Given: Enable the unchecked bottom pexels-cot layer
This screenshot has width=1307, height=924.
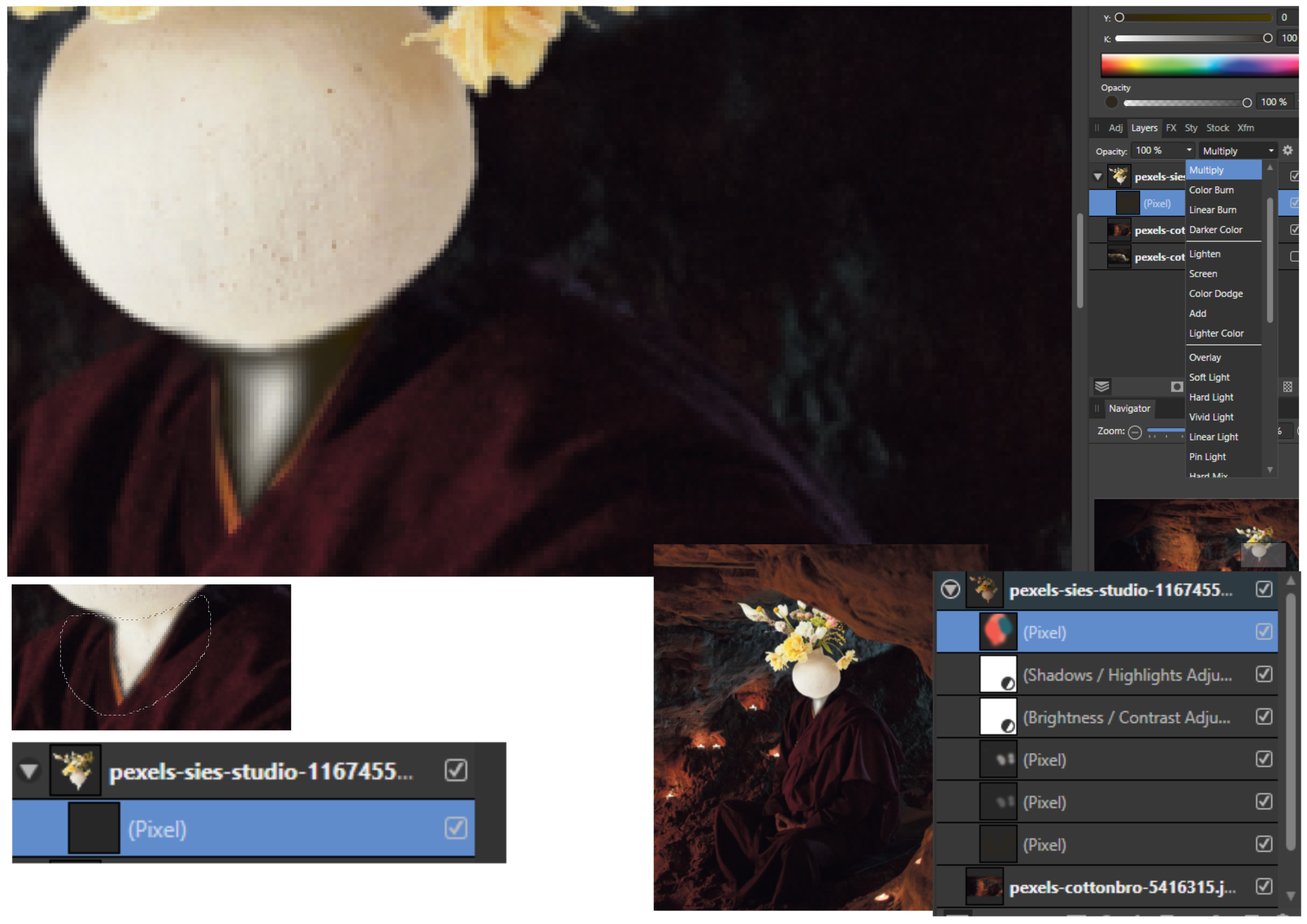Looking at the screenshot, I should (x=1295, y=257).
